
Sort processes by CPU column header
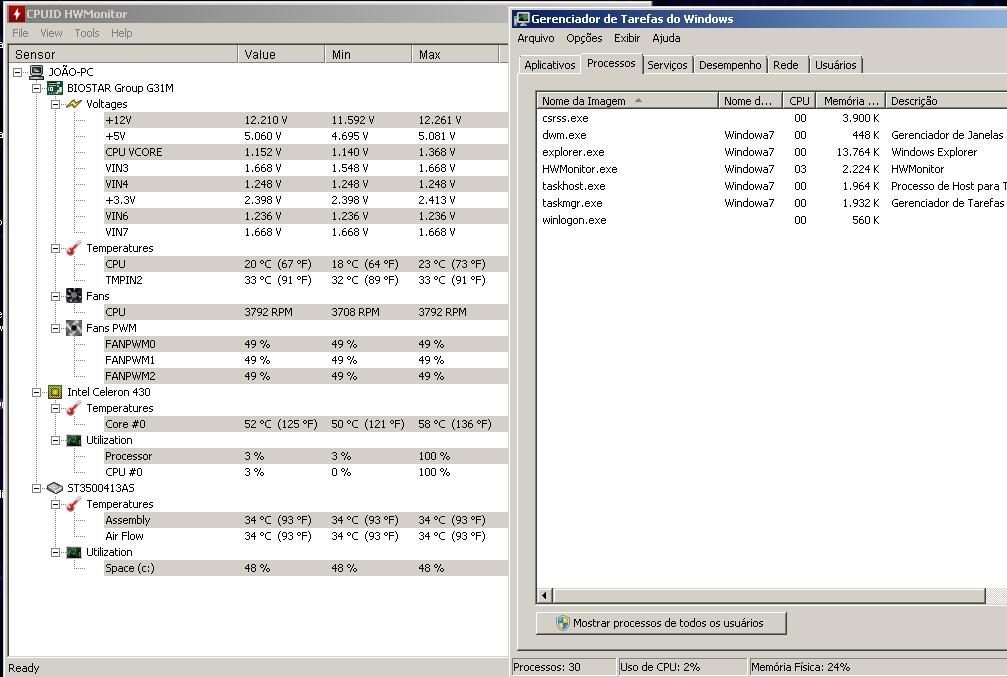799,101
